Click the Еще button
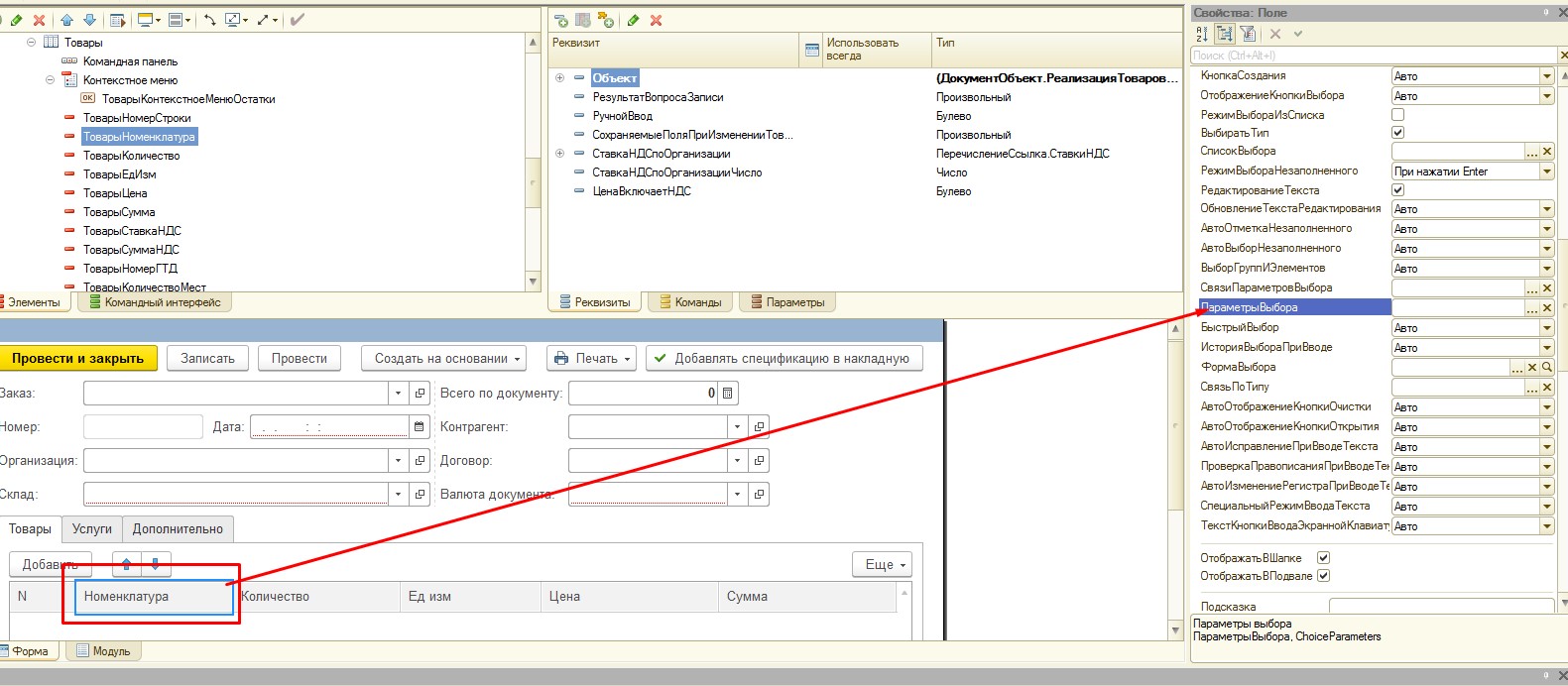Image resolution: width=1568 pixels, height=686 pixels. click(x=882, y=564)
